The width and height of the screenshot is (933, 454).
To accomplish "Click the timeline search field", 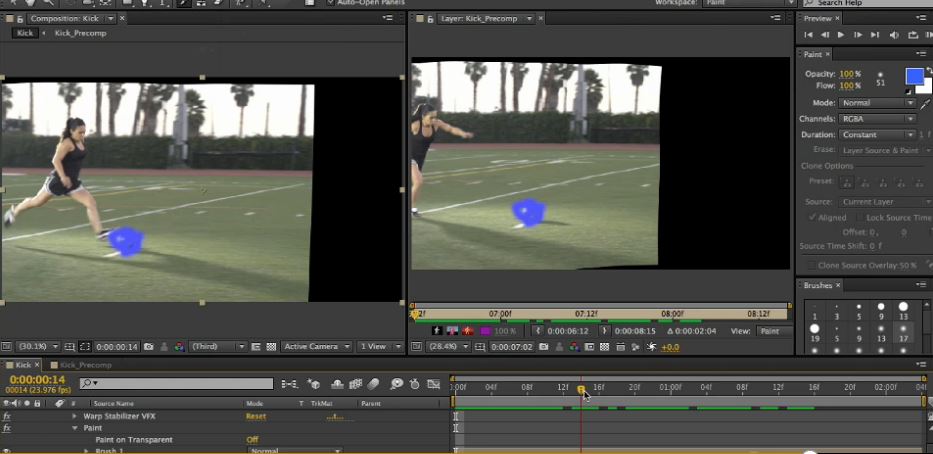I will [x=177, y=383].
